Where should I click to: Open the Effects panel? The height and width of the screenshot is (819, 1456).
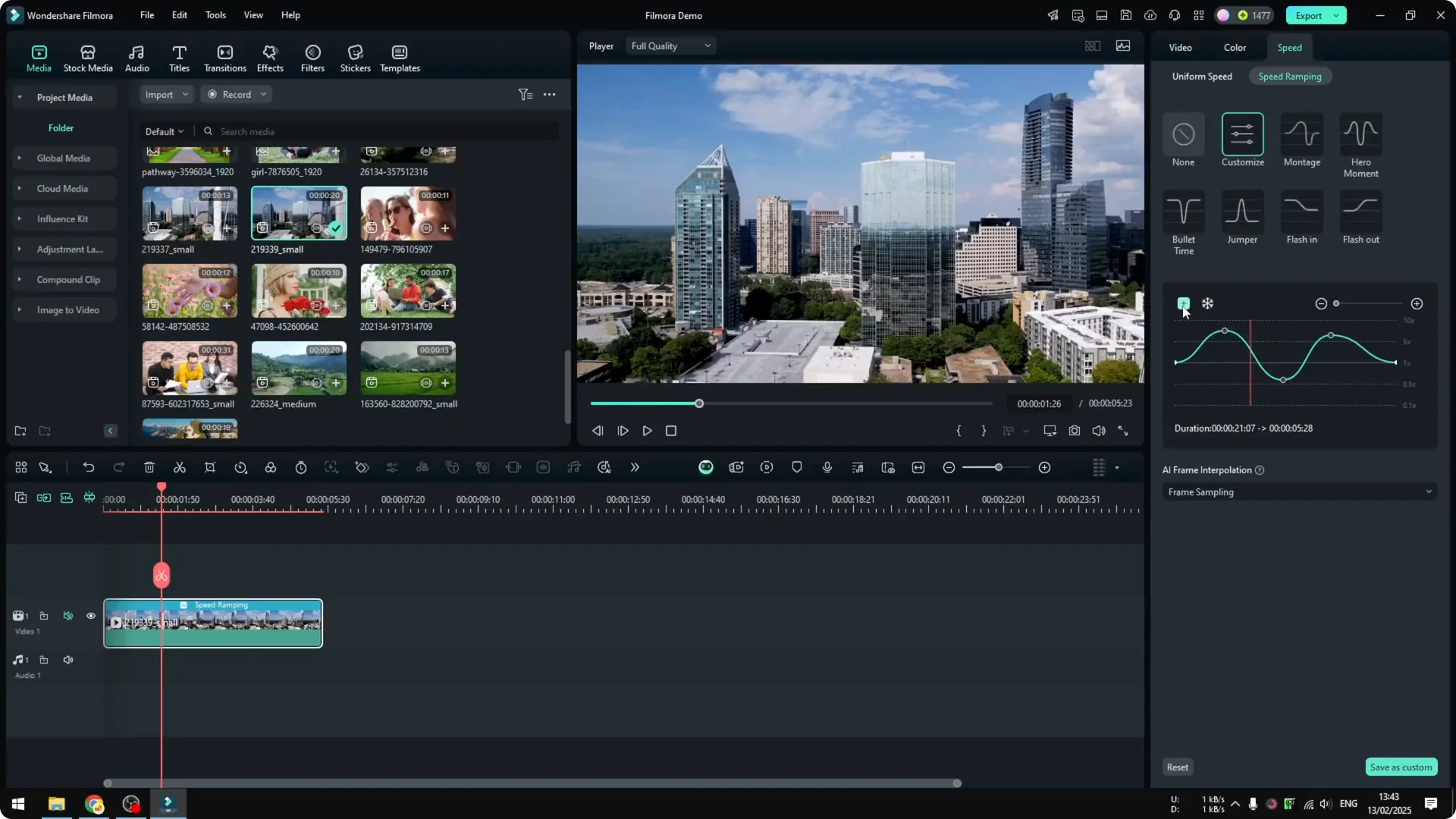point(270,58)
